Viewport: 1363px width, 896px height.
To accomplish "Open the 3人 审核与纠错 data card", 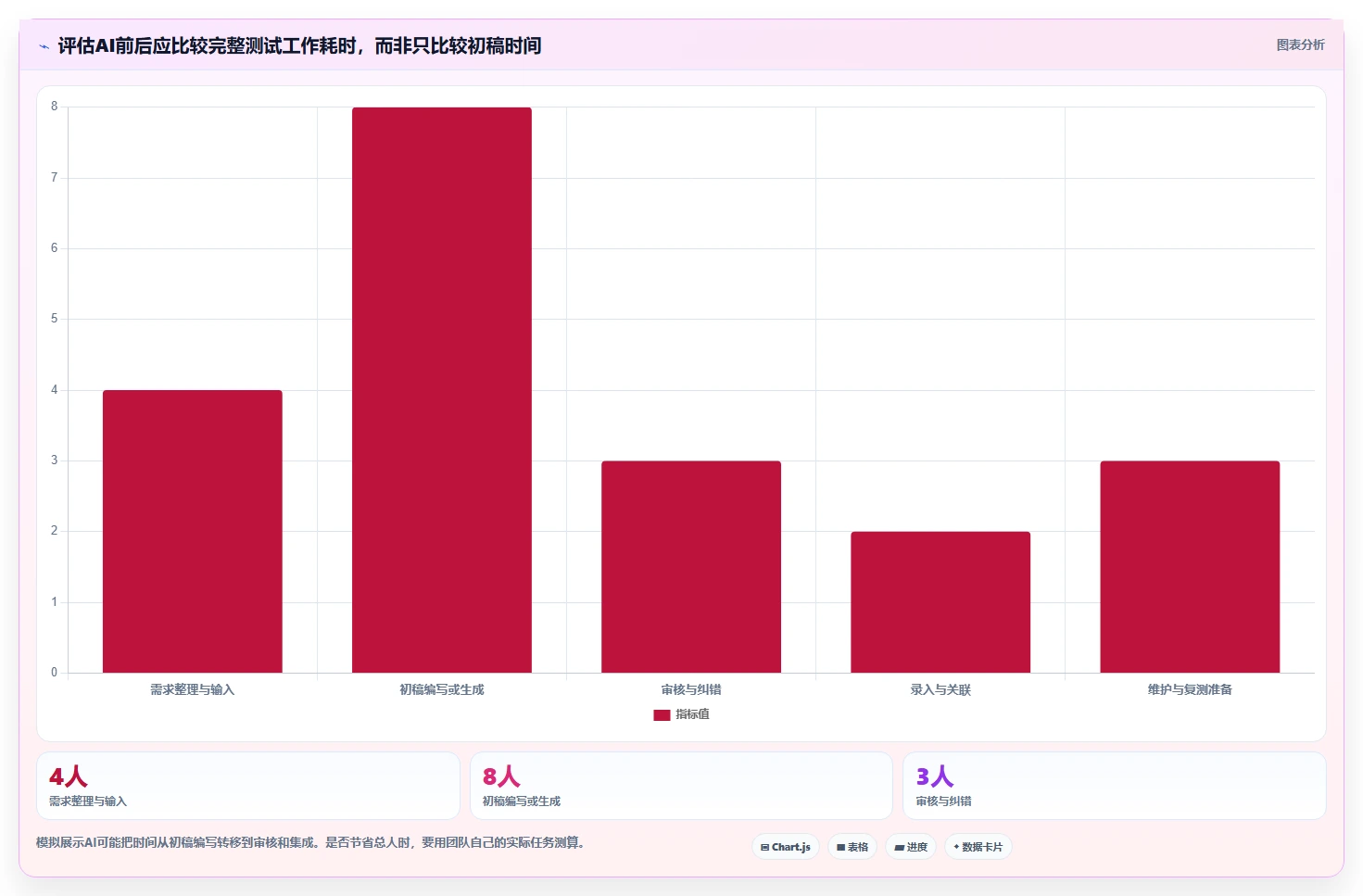I will pyautogui.click(x=1115, y=786).
